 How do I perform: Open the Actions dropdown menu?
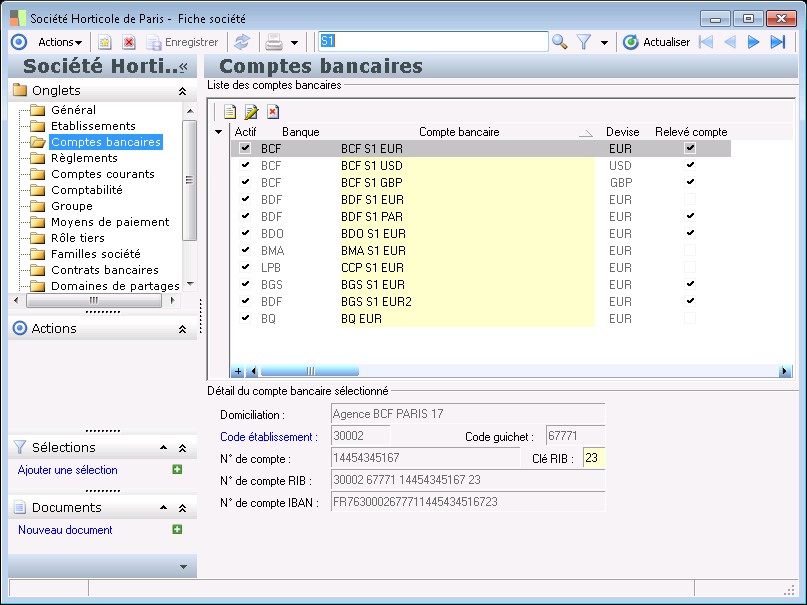[60, 42]
